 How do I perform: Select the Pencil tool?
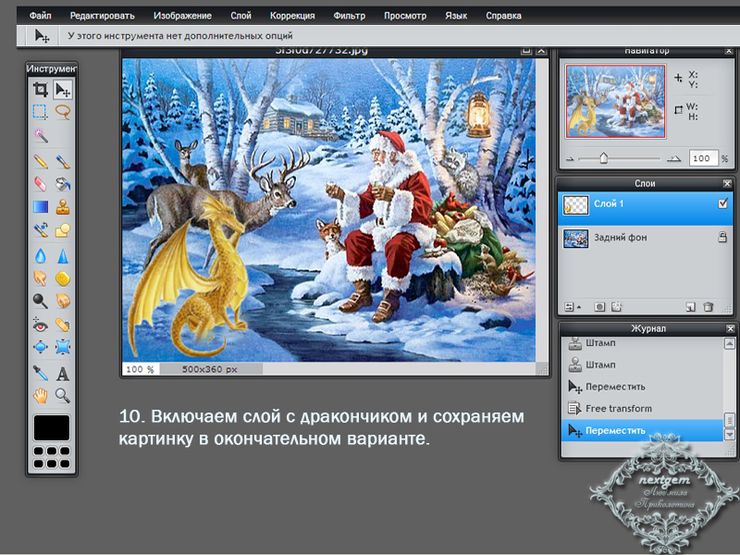[40, 161]
